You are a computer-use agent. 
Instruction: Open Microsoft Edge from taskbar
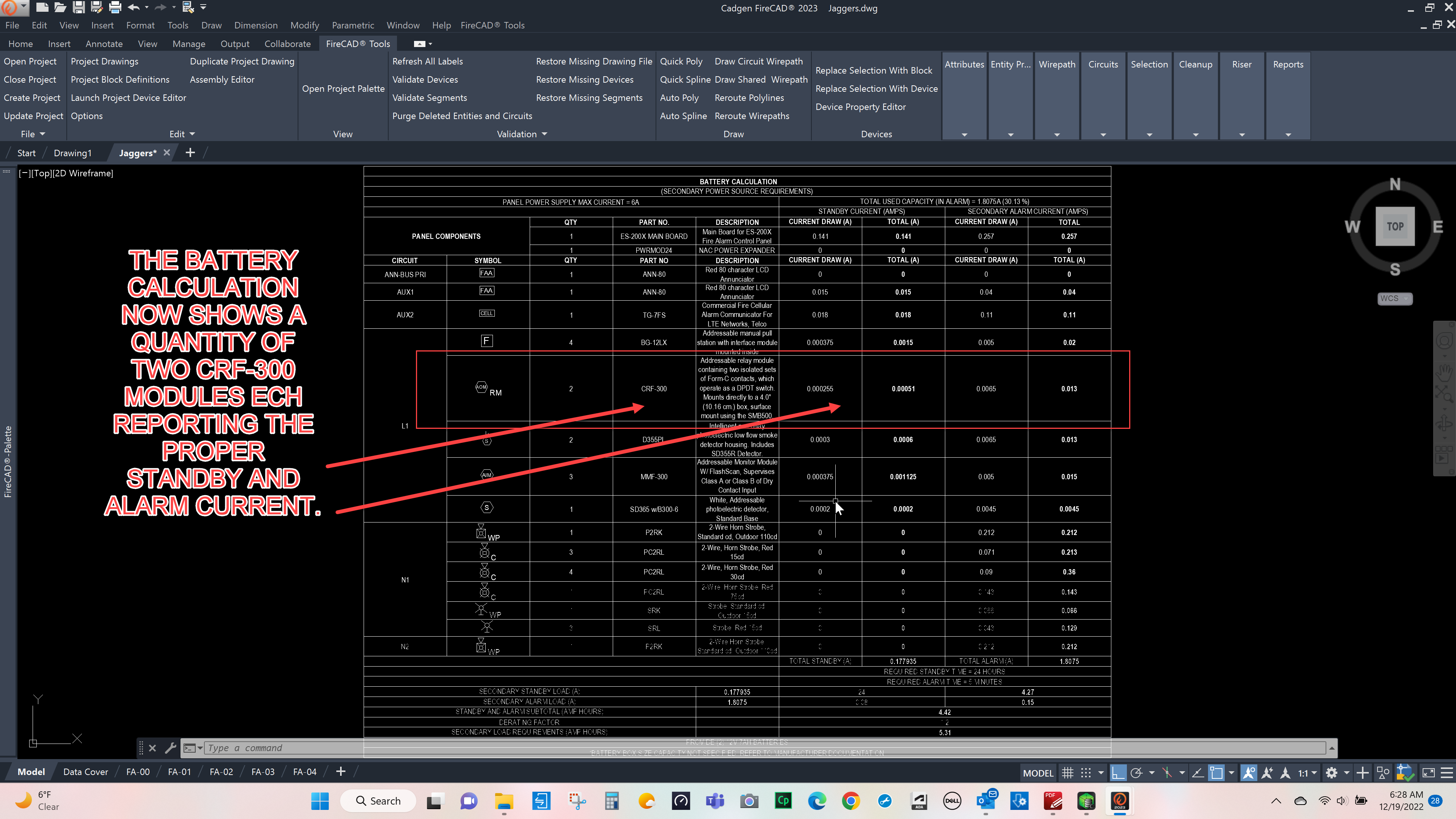816,800
